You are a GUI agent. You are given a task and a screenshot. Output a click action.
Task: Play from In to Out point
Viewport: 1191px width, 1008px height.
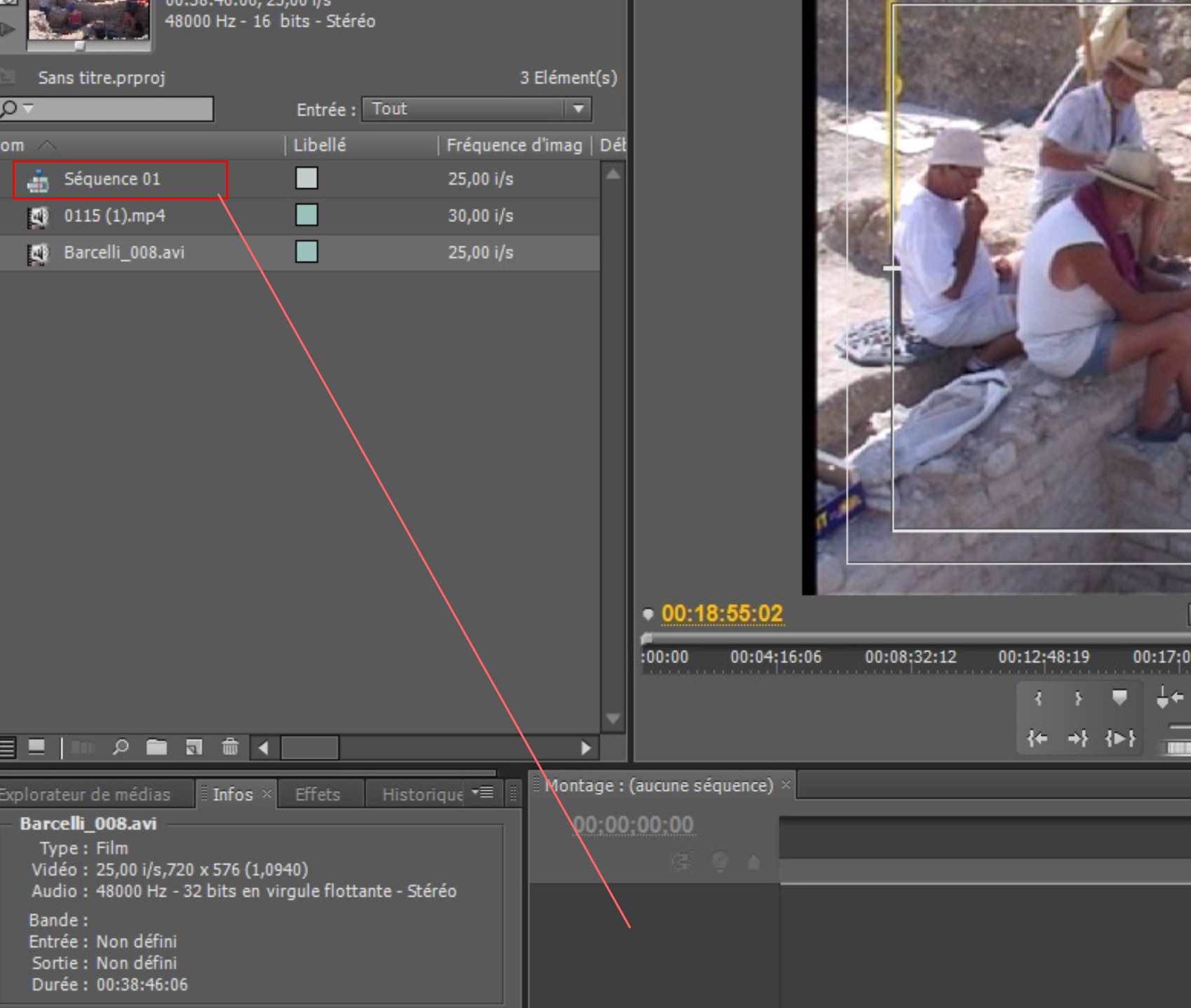pos(1120,738)
